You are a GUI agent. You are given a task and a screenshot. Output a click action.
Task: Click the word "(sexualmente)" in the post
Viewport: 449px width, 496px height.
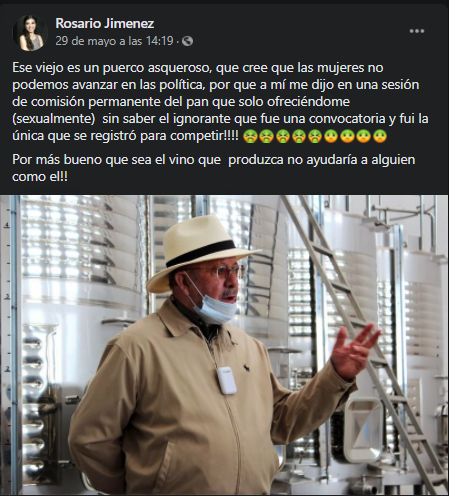click(54, 119)
